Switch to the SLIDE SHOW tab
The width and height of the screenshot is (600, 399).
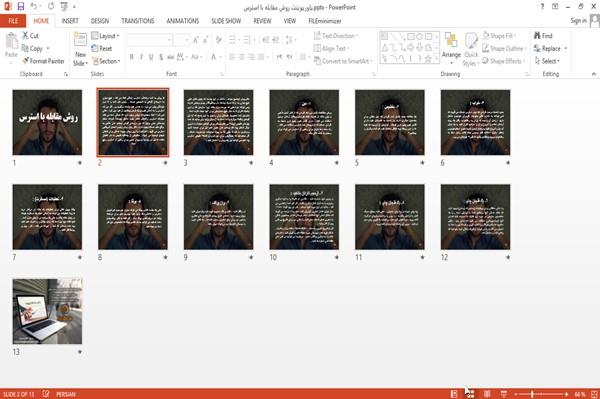(226, 21)
